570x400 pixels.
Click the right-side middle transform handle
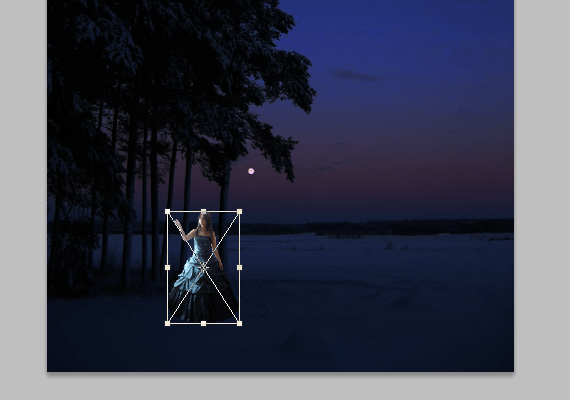click(240, 268)
